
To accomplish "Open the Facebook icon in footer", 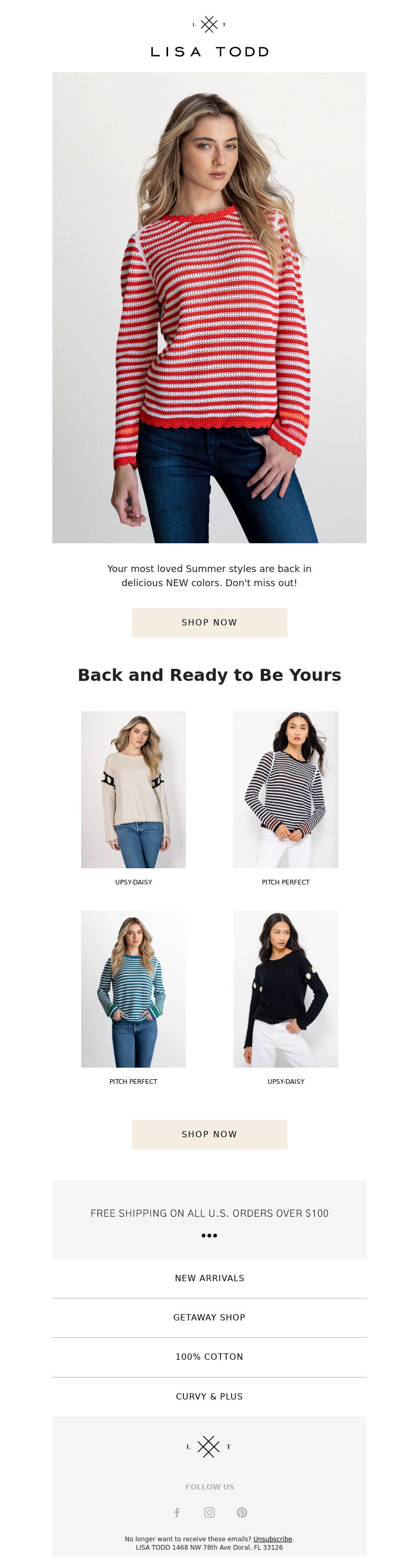I will click(x=177, y=1512).
